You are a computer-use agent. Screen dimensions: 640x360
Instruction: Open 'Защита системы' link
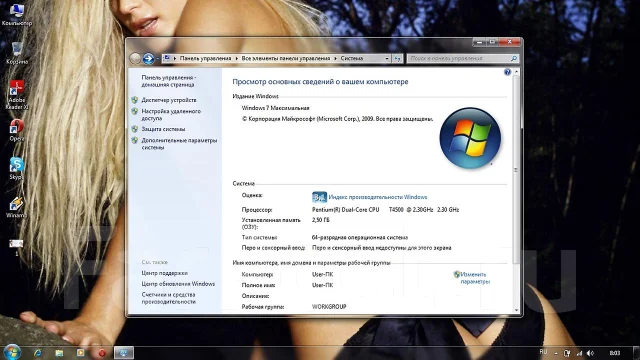pyautogui.click(x=163, y=129)
